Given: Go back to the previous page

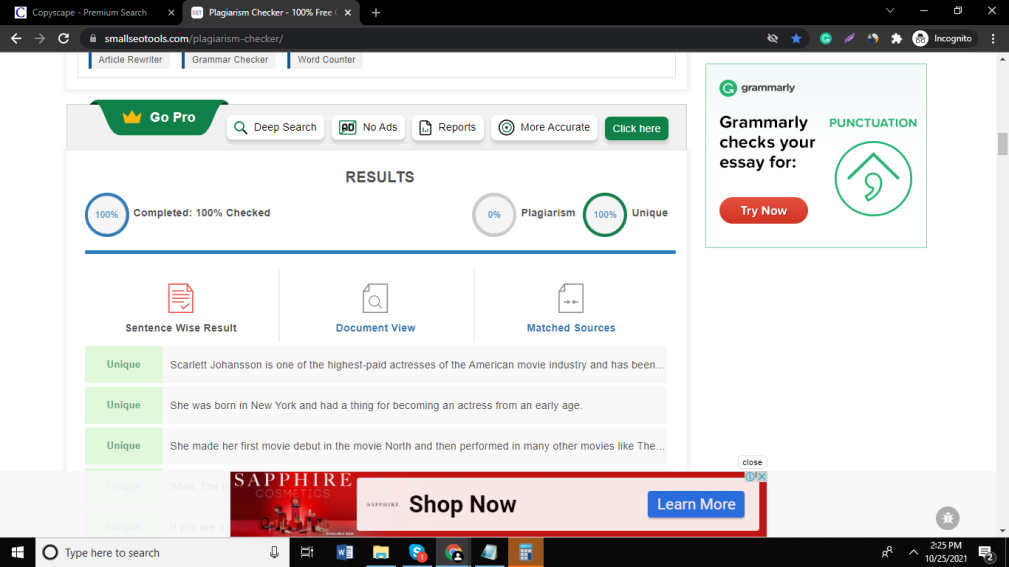Looking at the screenshot, I should (16, 39).
